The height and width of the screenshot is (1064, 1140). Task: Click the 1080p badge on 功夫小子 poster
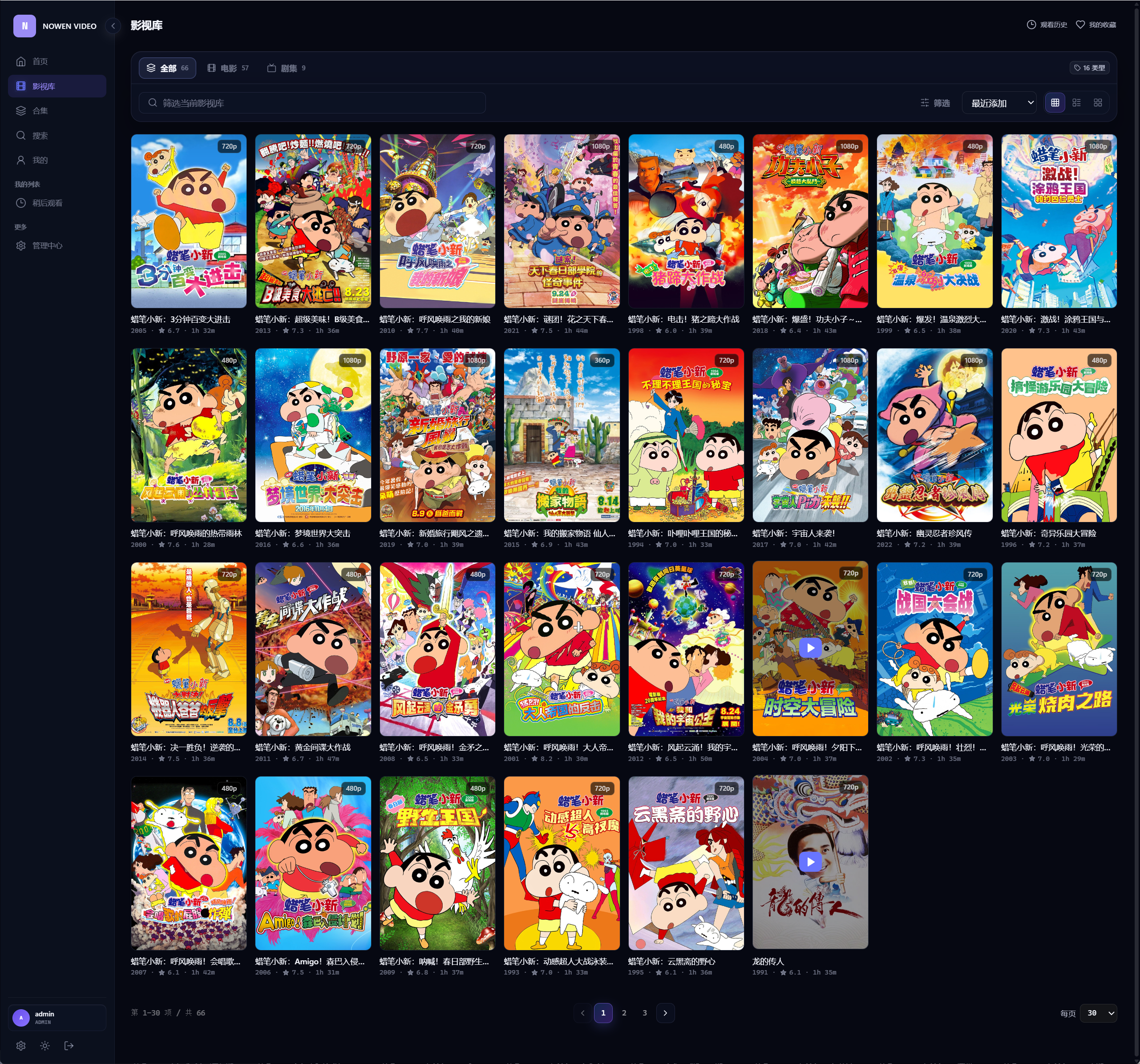click(849, 146)
